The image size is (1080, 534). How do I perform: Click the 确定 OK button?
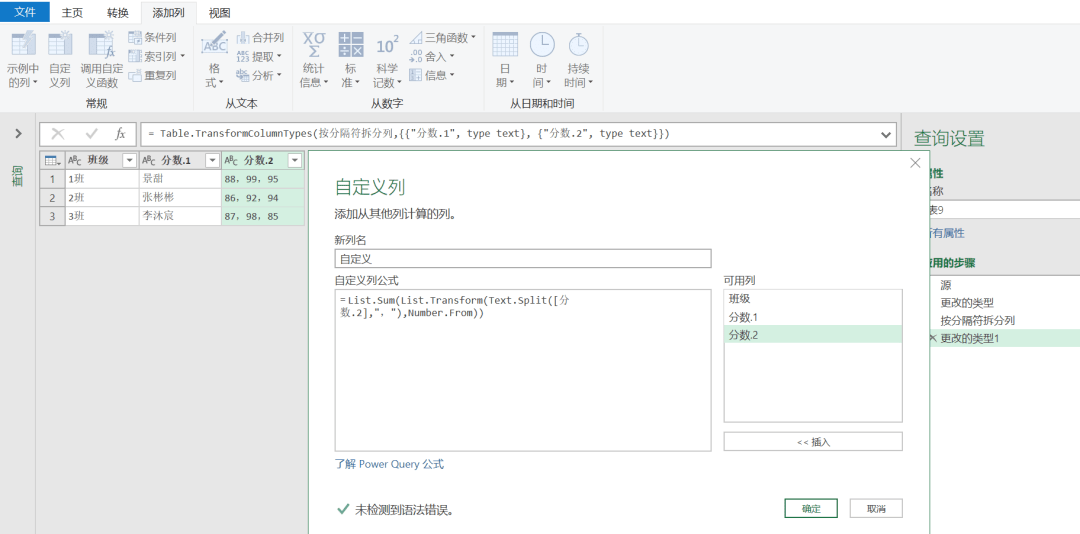pos(811,509)
